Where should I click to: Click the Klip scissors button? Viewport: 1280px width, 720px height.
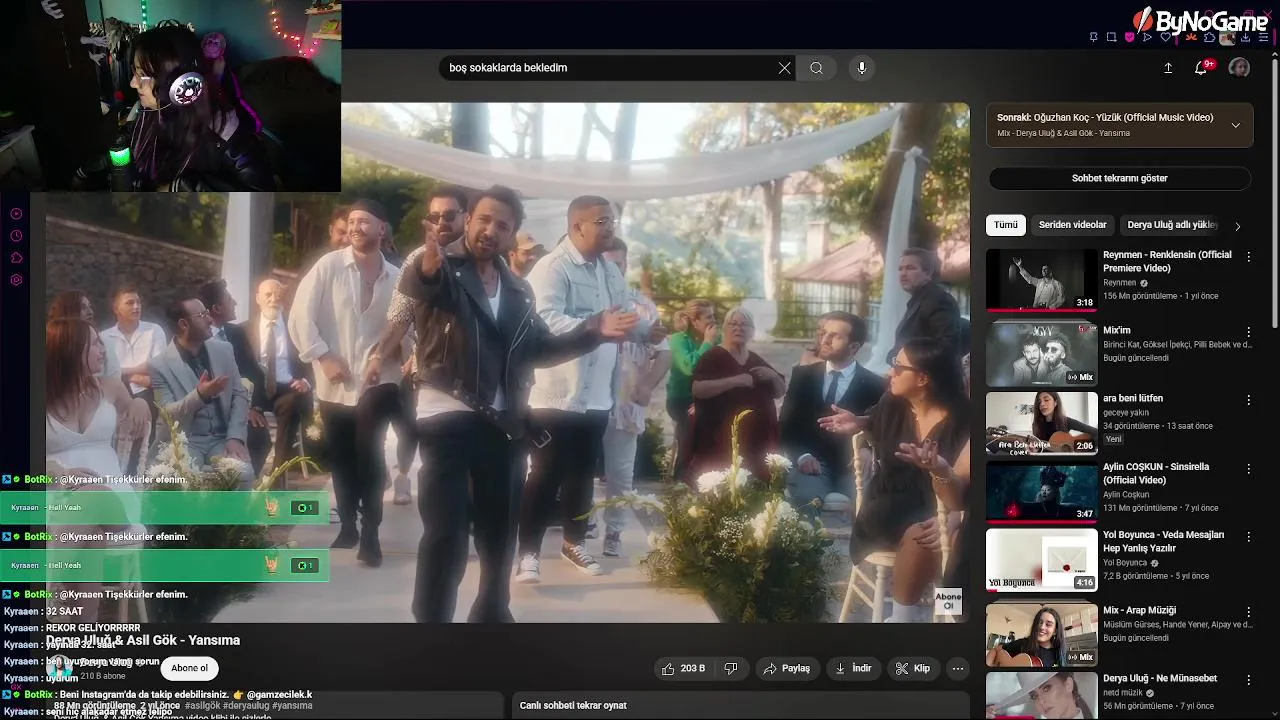pos(912,668)
